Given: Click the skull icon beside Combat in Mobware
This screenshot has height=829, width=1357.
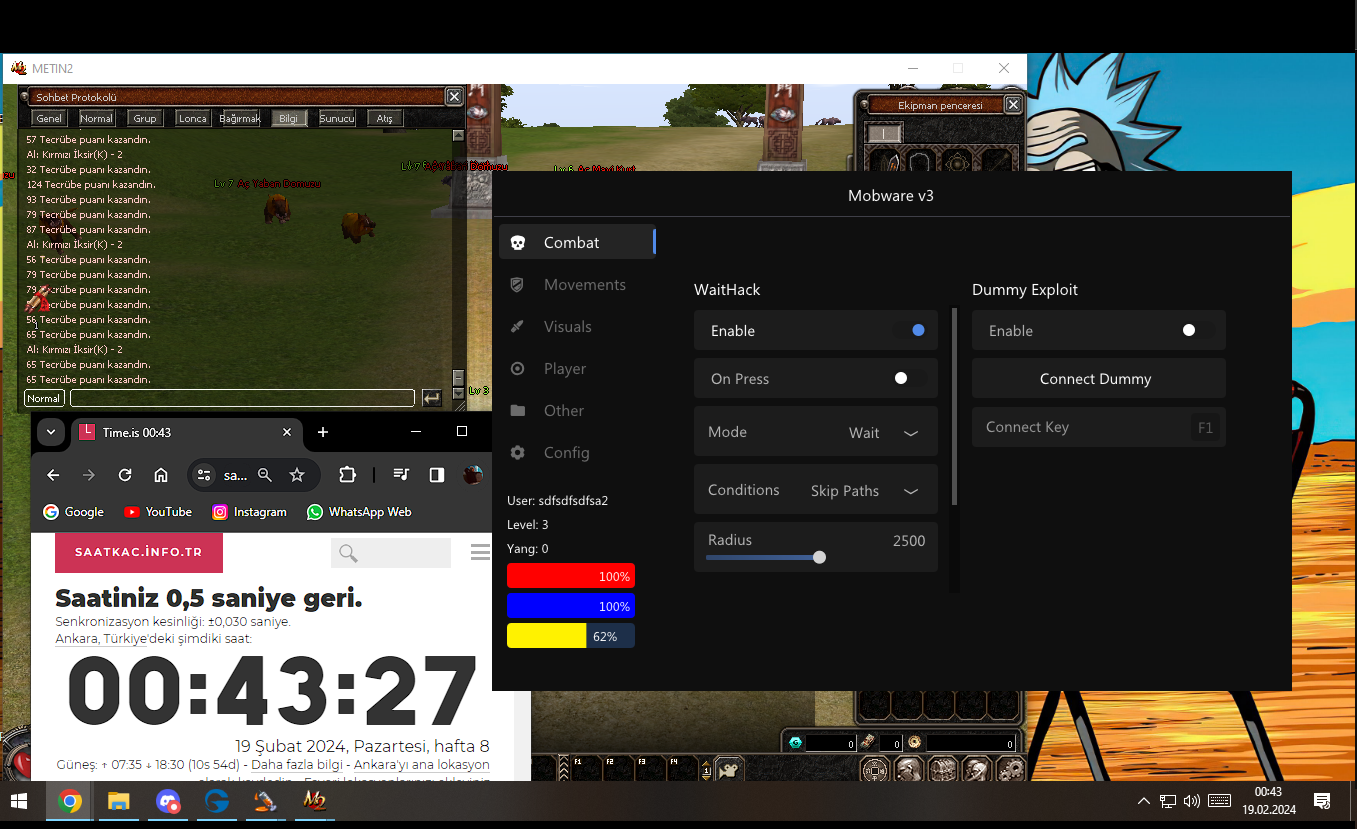Looking at the screenshot, I should point(518,243).
